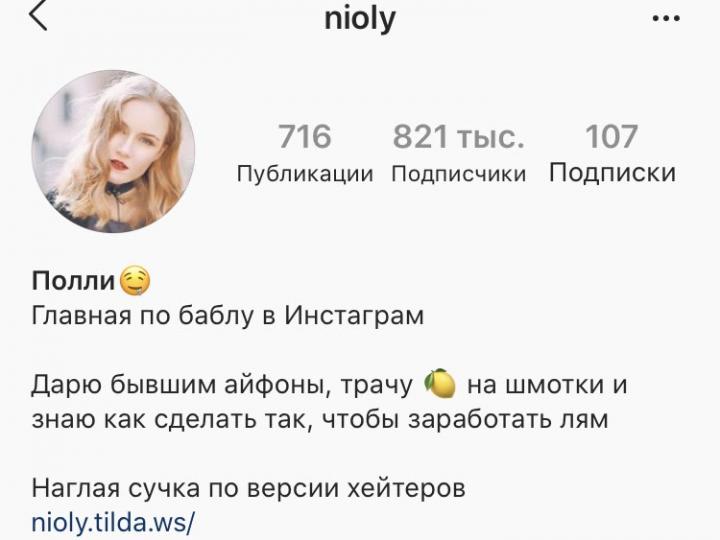The height and width of the screenshot is (540, 720).
Task: Select the line ending with заработать лям
Action: click(x=320, y=419)
